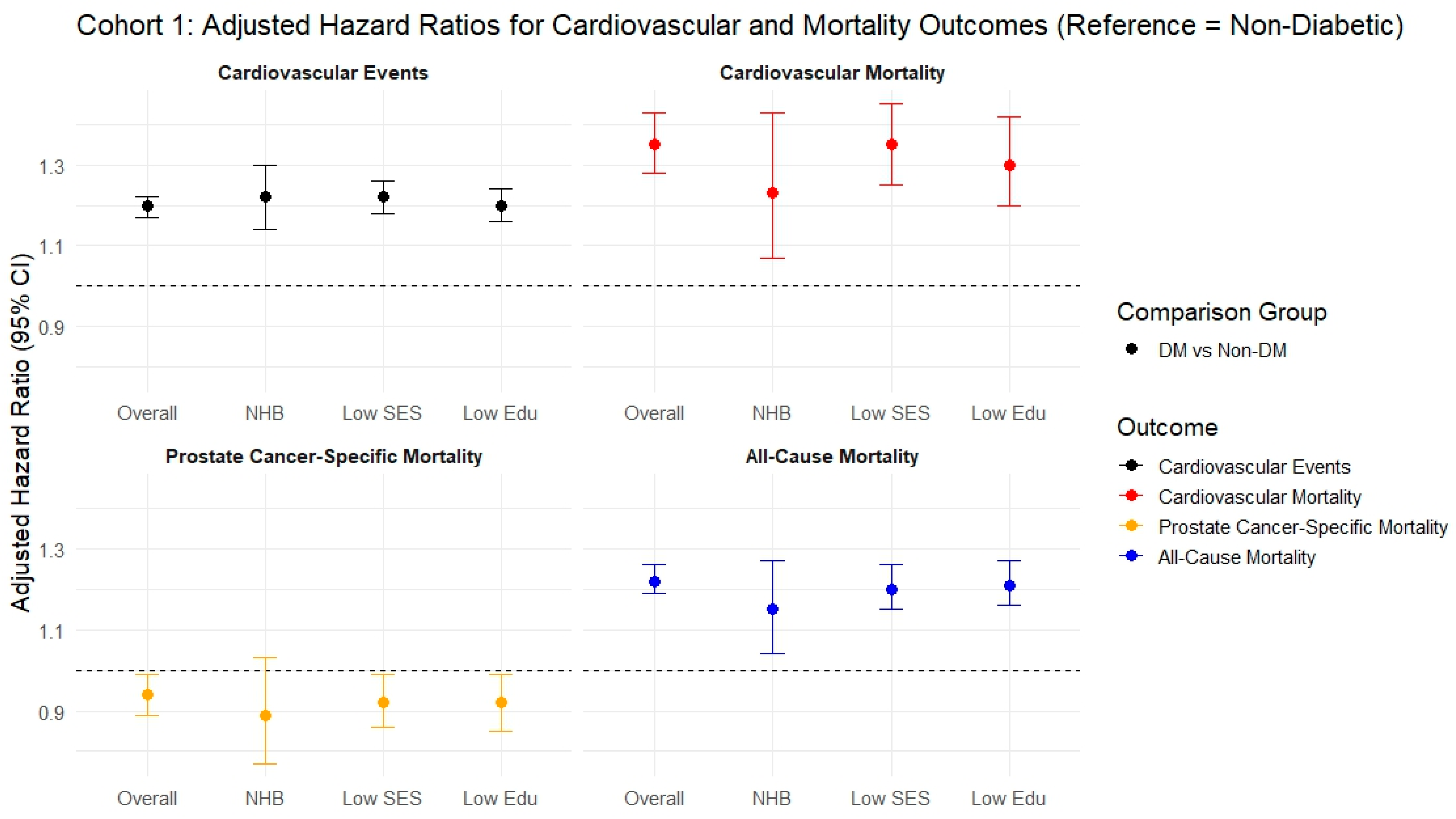Select the Cardiovascular Mortality panel title
The image size is (1456, 819).
832,73
